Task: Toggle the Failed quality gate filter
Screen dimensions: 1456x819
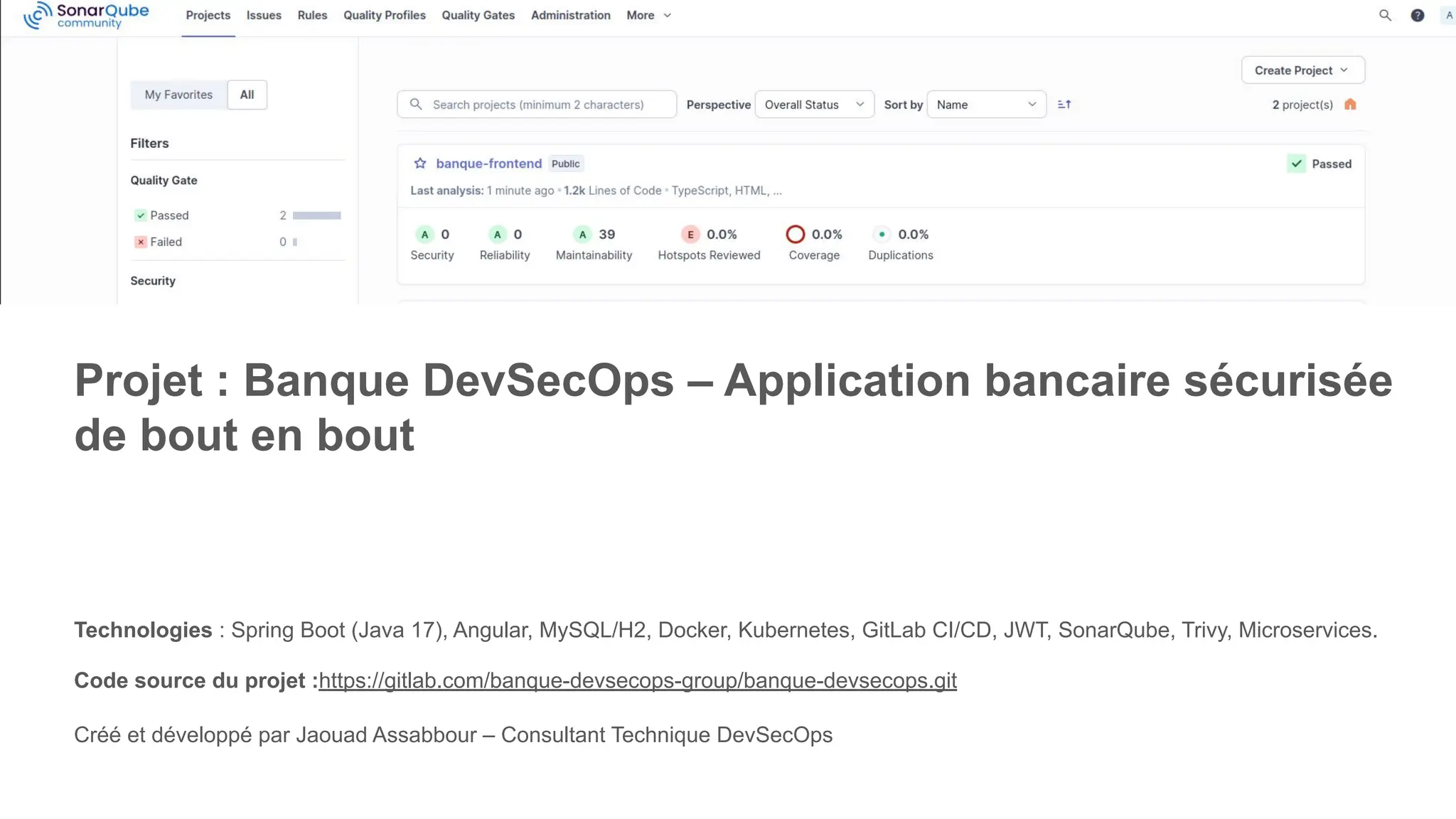Action: point(166,242)
